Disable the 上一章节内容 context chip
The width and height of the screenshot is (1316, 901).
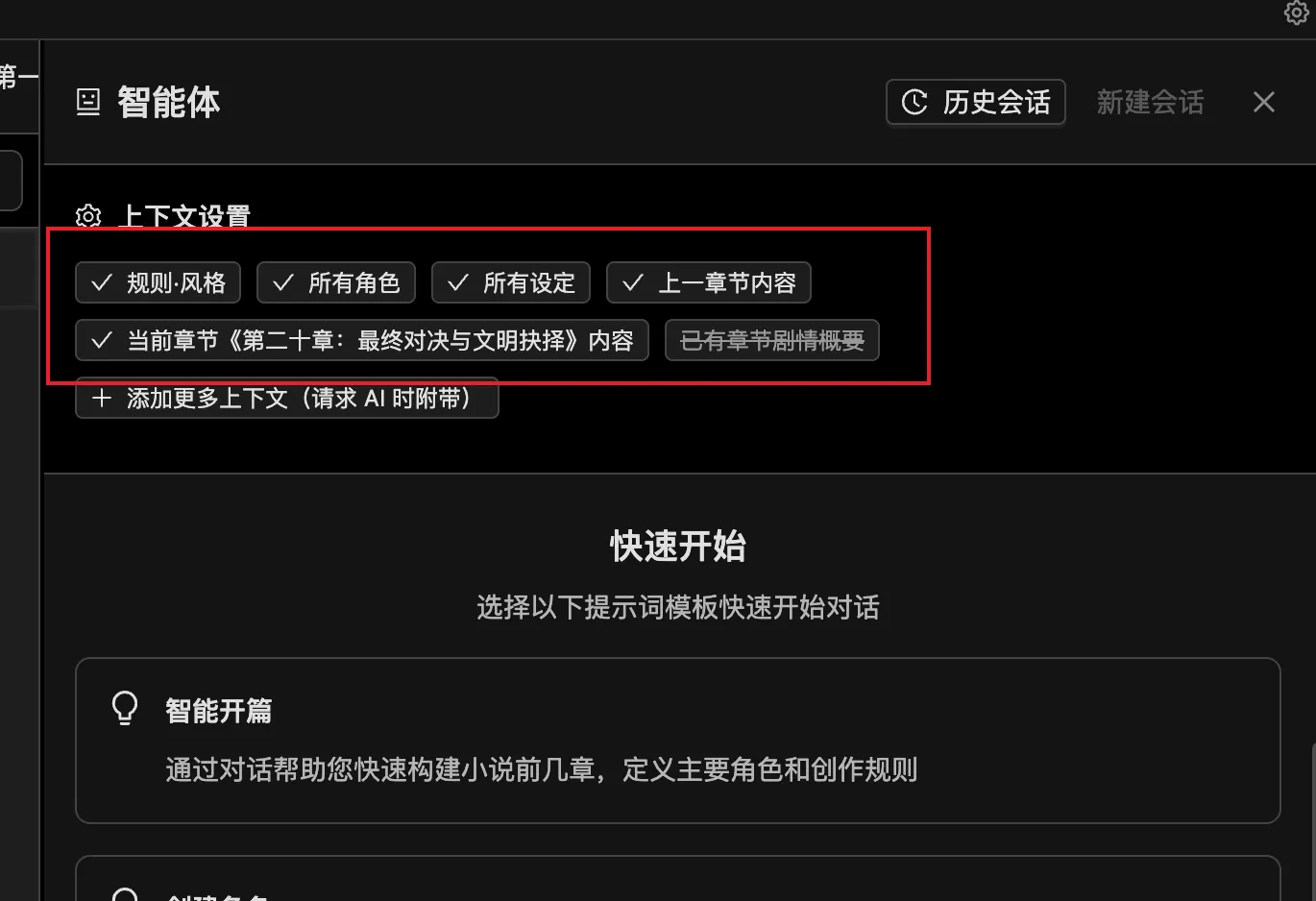709,282
